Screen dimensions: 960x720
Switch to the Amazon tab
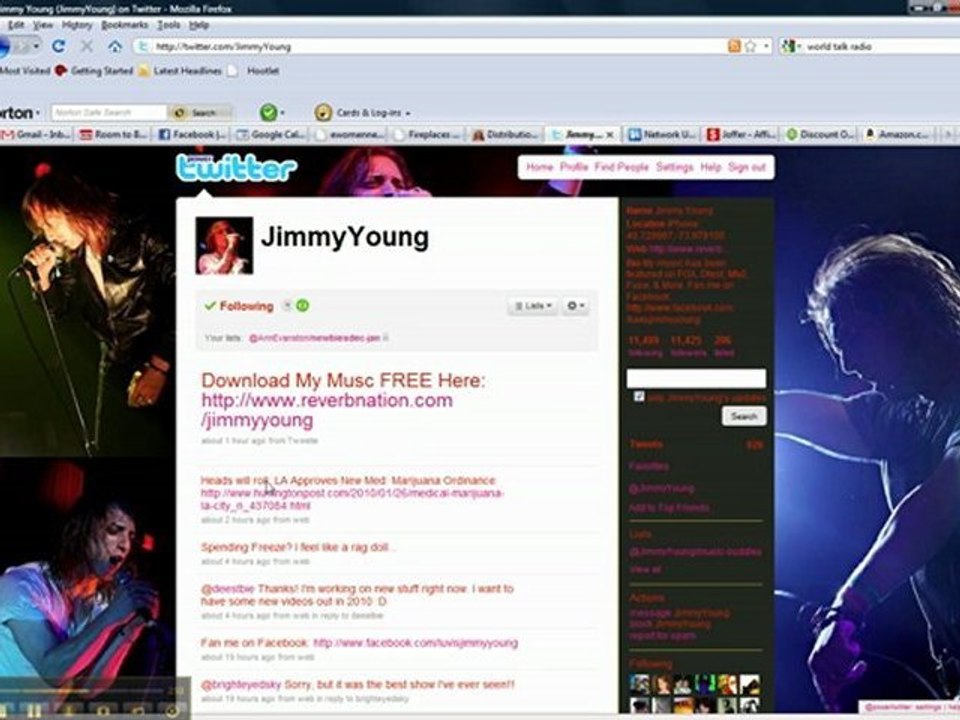coord(898,134)
